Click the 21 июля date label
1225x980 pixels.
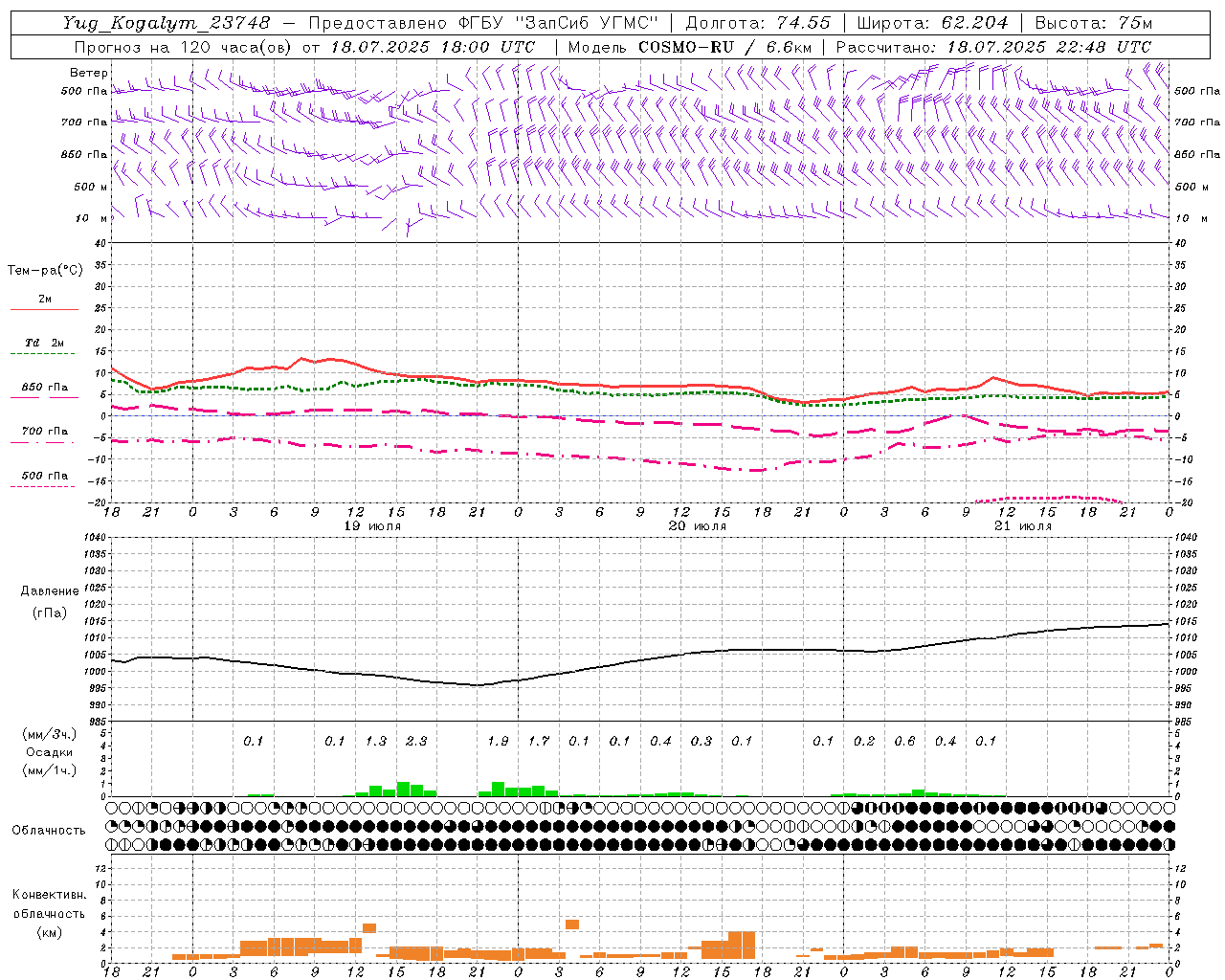click(x=1022, y=526)
